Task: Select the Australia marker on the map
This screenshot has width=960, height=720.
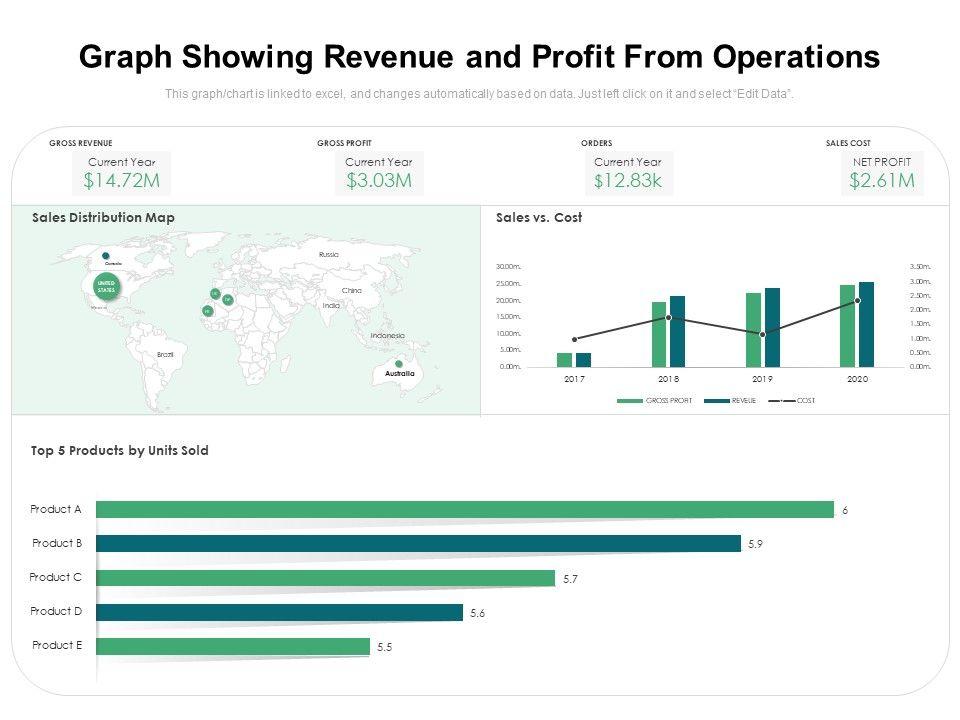Action: (399, 364)
